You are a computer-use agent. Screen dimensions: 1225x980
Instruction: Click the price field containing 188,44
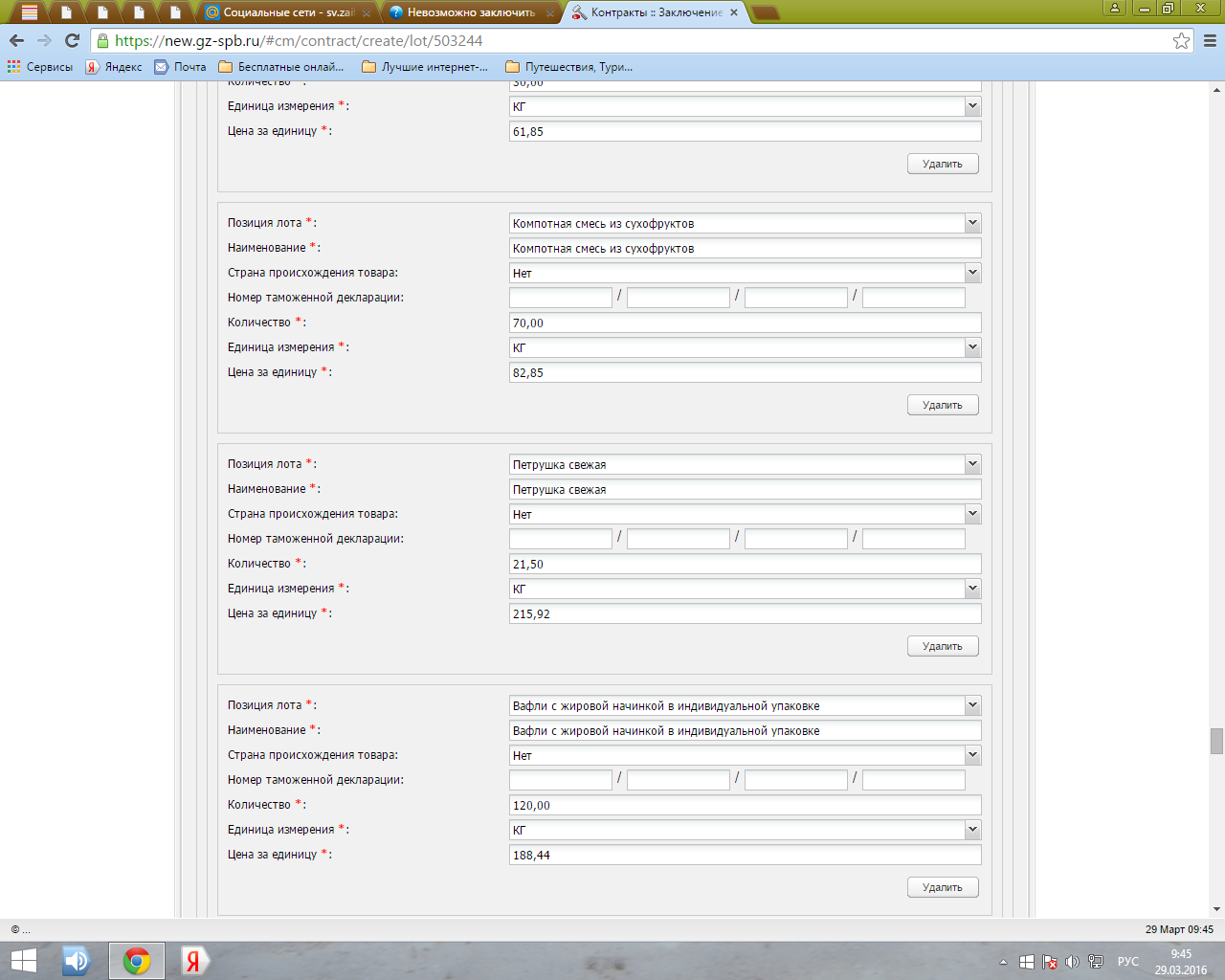[x=746, y=855]
